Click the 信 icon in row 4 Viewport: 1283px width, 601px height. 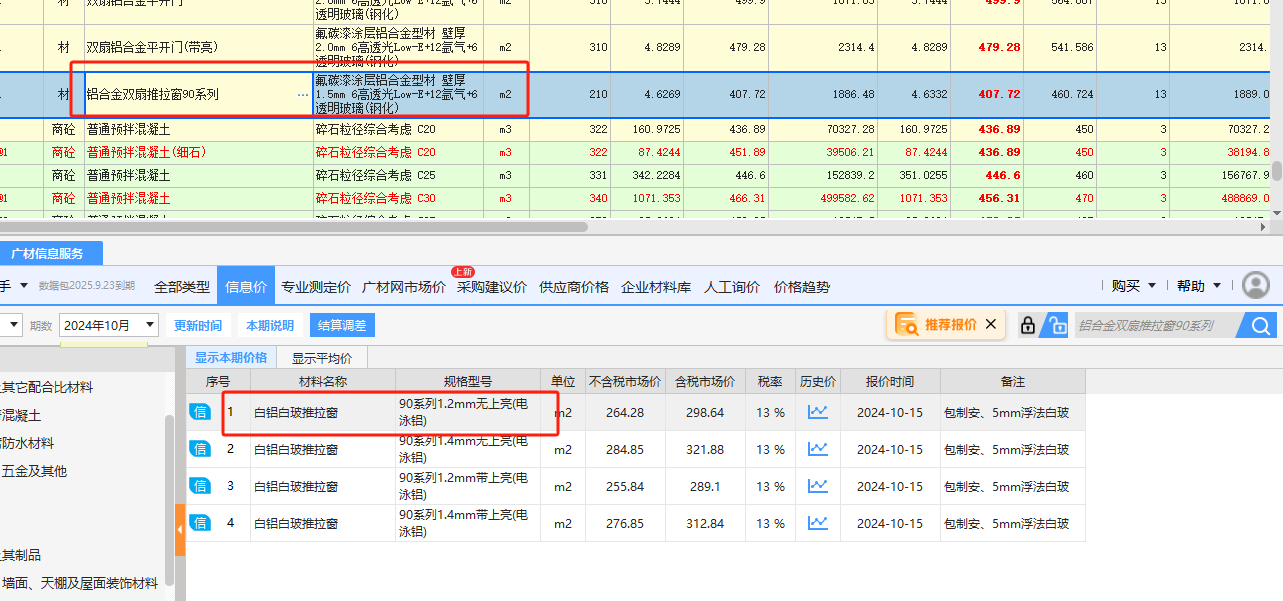200,523
